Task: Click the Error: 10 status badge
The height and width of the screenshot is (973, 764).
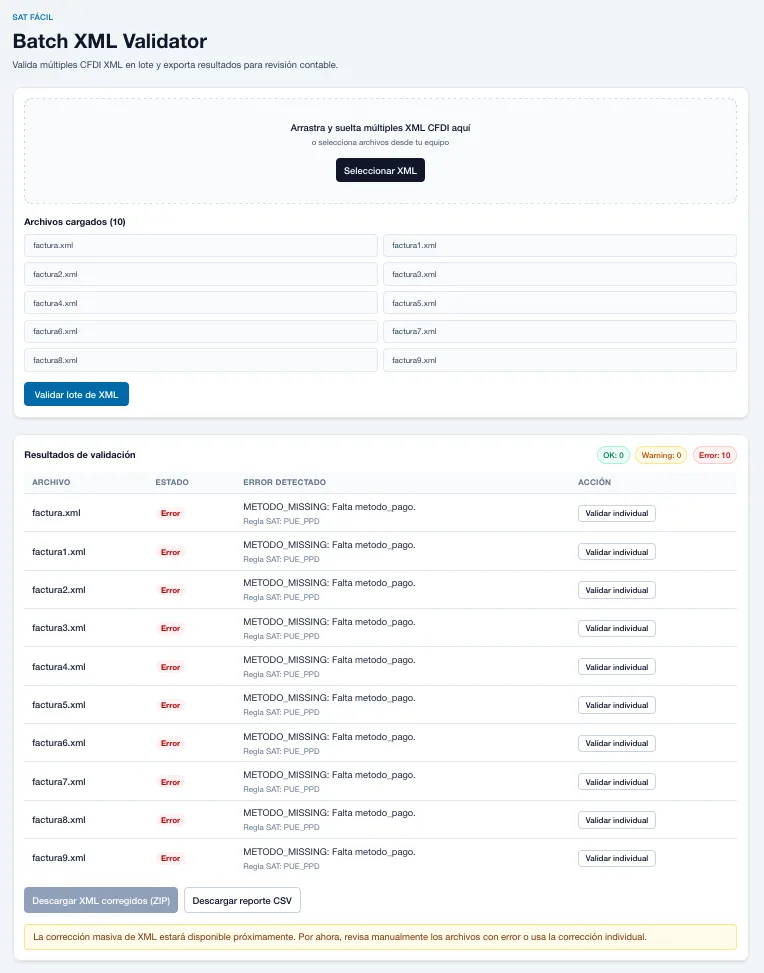Action: pos(714,455)
